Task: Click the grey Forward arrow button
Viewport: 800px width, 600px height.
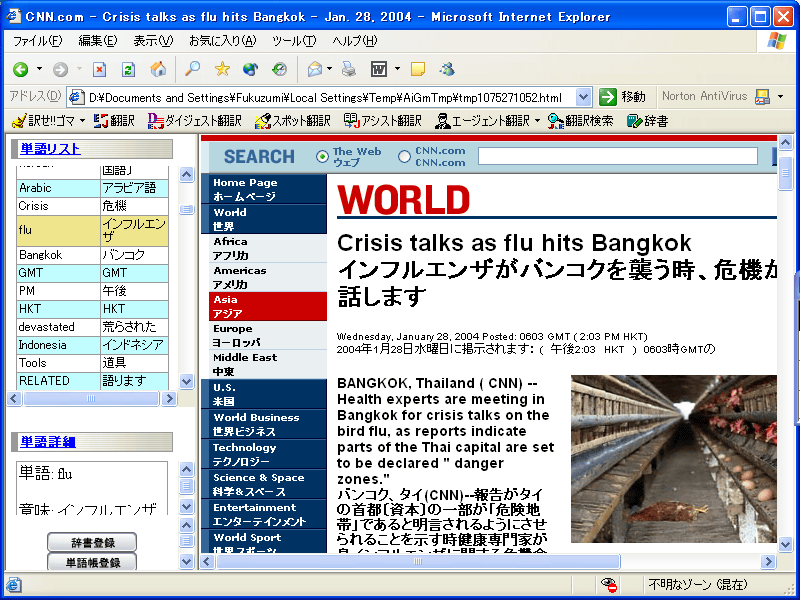Action: 60,69
